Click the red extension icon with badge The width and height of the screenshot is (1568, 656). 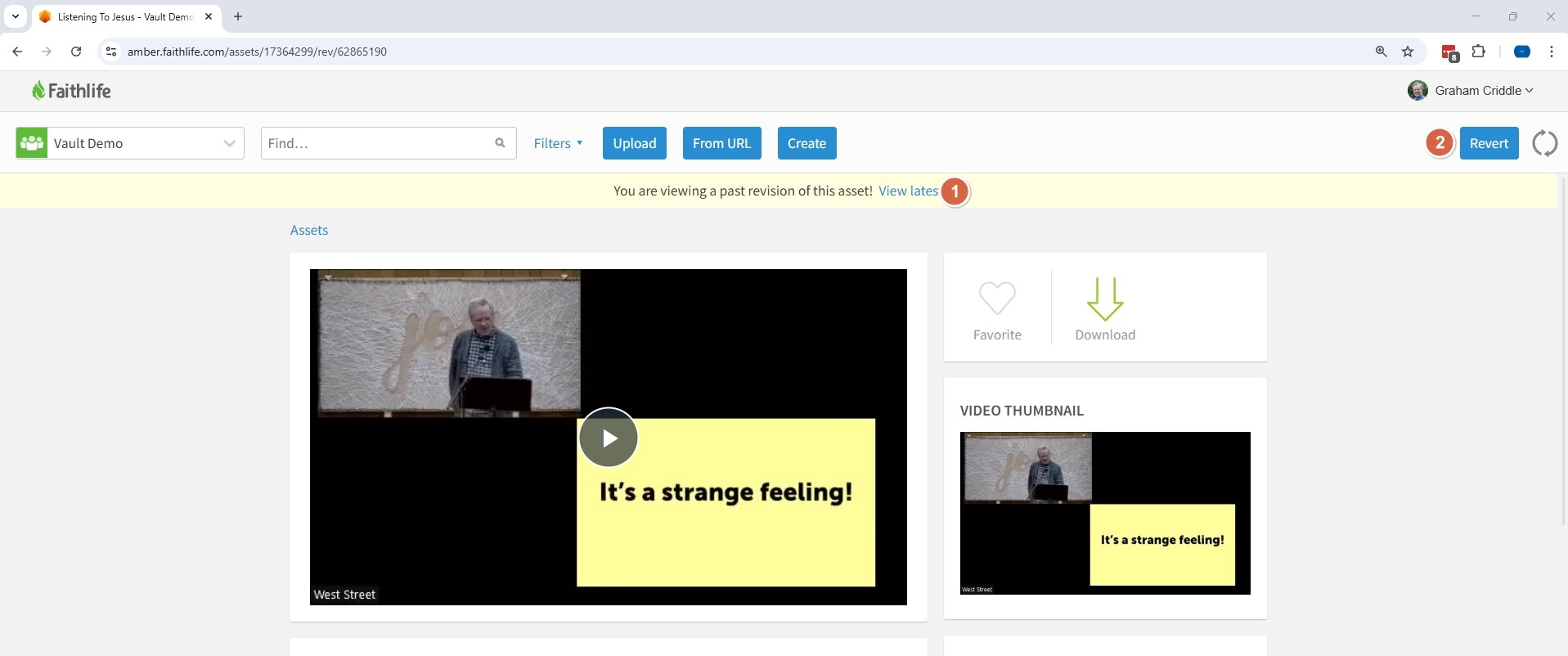point(1449,52)
